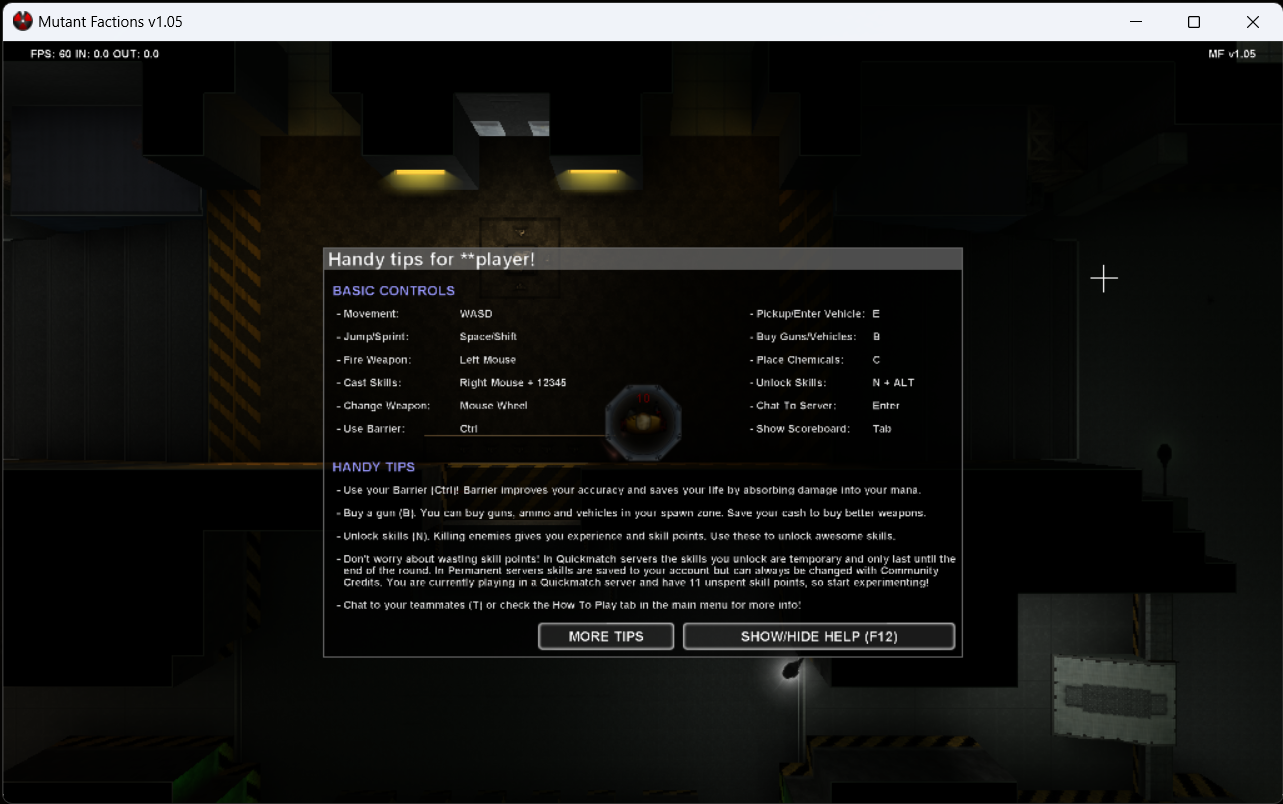Viewport: 1283px width, 804px height.
Task: Click the 'WASD' key value
Action: click(476, 314)
